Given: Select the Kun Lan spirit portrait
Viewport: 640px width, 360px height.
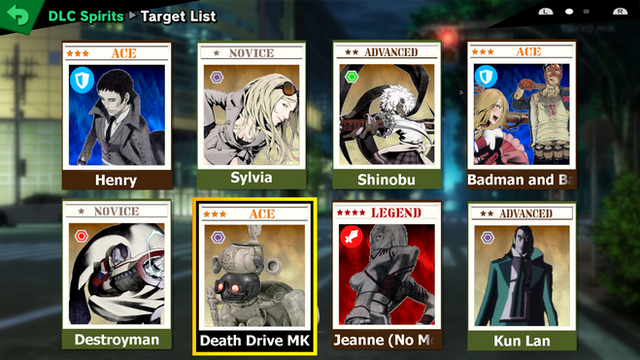Looking at the screenshot, I should pyautogui.click(x=522, y=276).
